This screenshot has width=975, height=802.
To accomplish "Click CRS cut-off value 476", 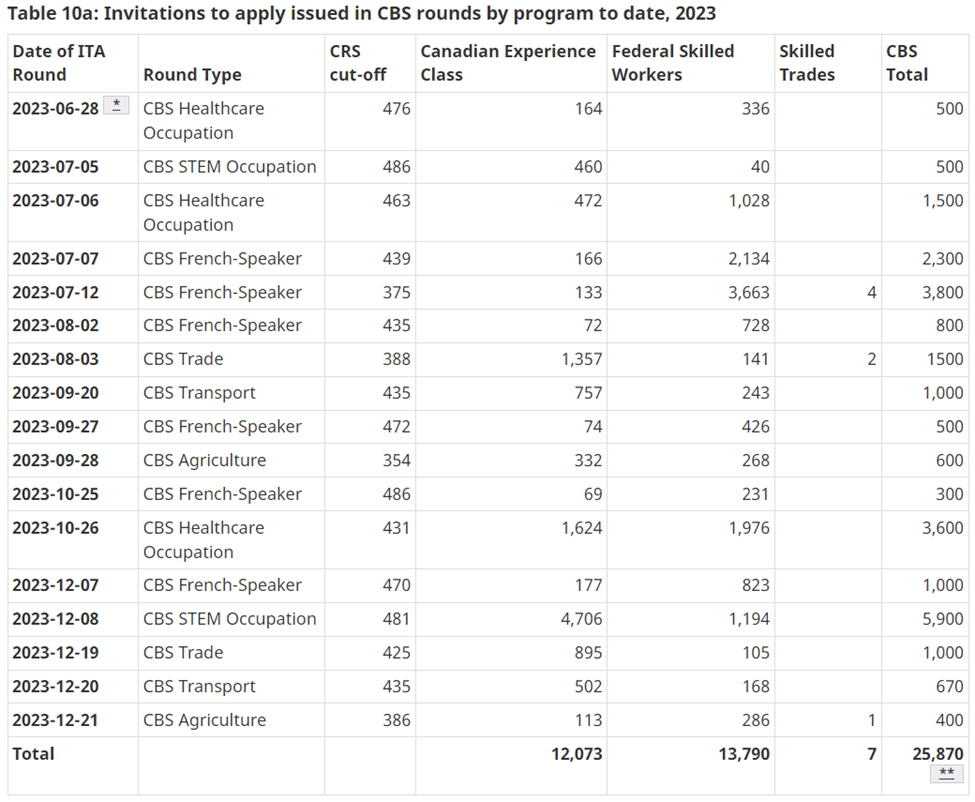I will coord(396,108).
